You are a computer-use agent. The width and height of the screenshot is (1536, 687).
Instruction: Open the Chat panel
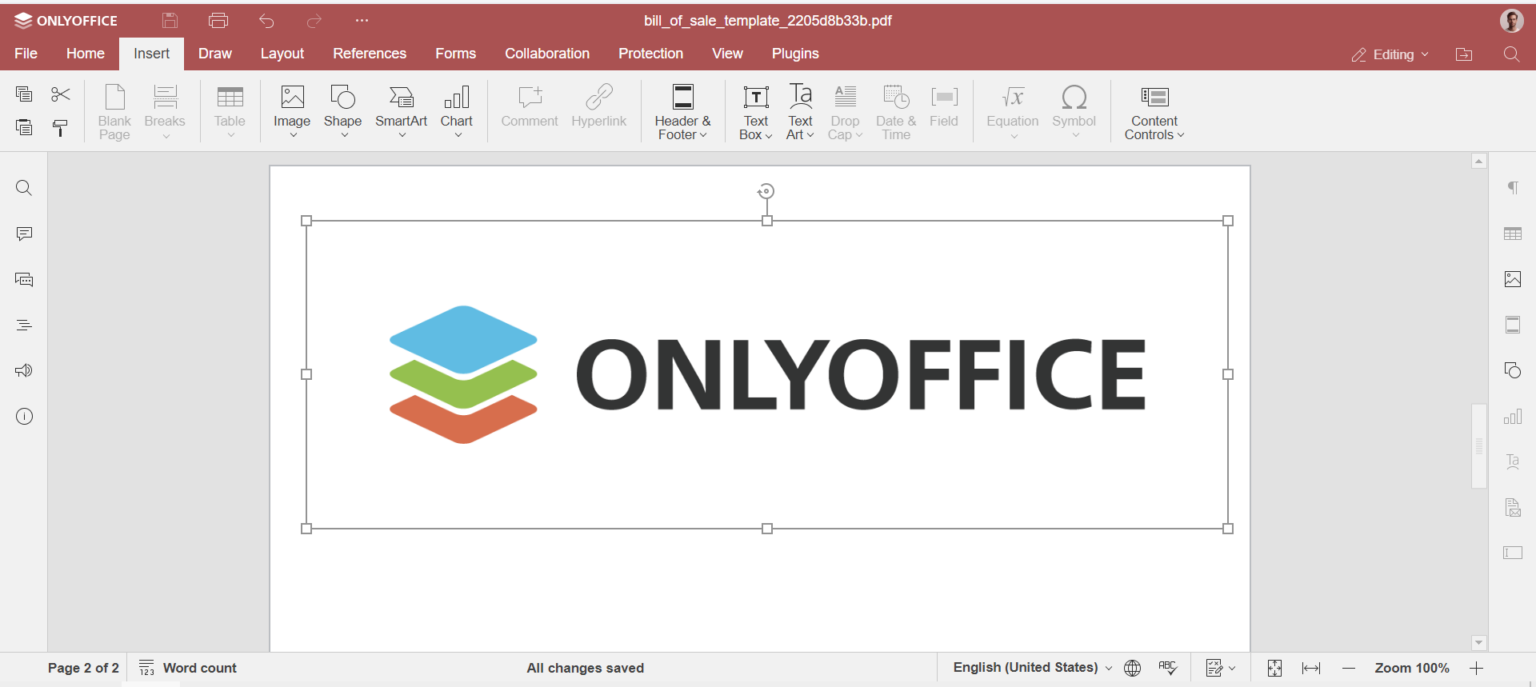[x=23, y=279]
